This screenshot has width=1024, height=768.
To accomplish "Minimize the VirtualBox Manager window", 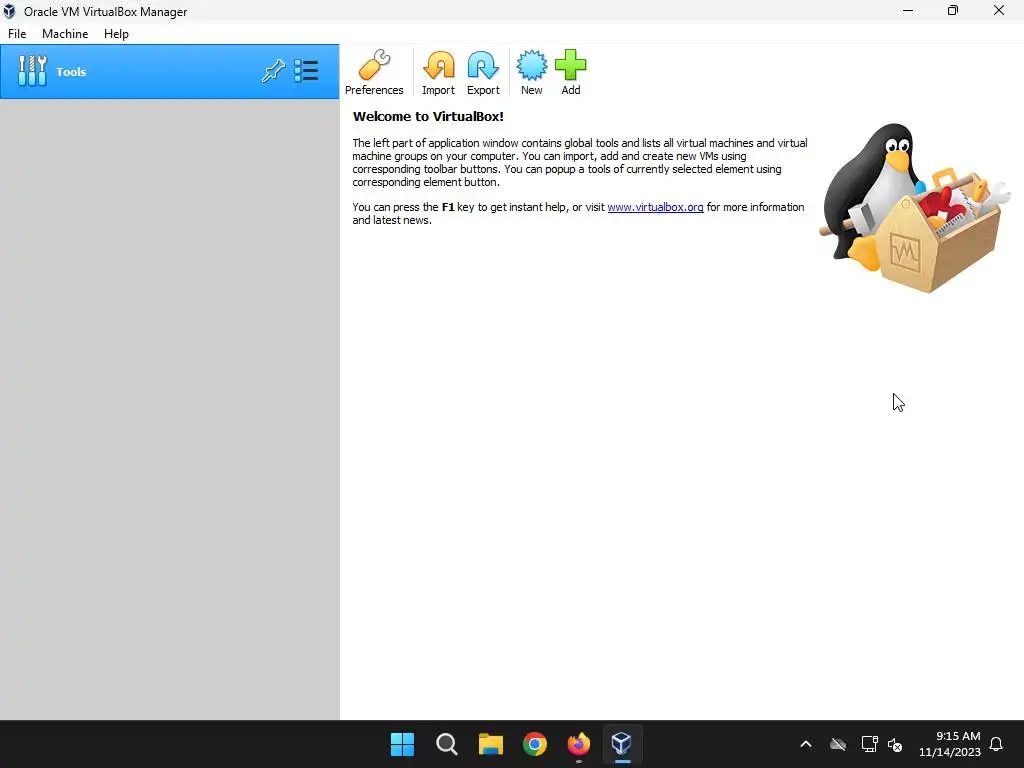I will [908, 10].
